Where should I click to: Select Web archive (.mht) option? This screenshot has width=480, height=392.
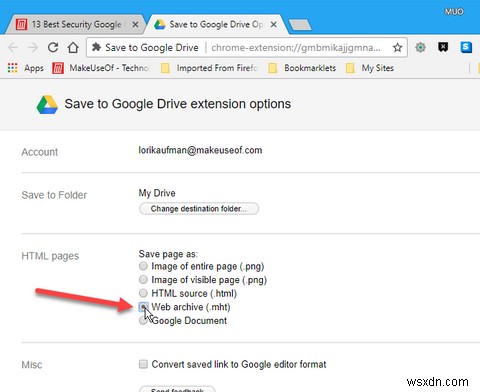click(143, 307)
